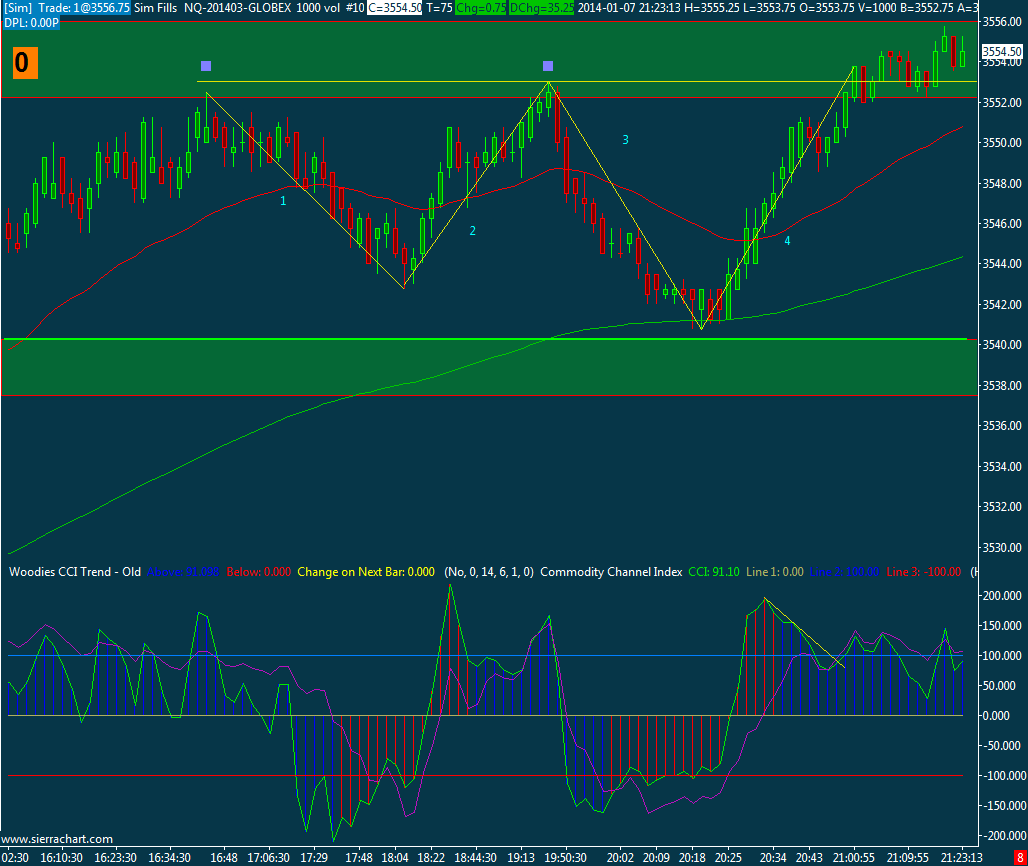Select the right purple square marker
The height and width of the screenshot is (866, 1028).
point(548,66)
